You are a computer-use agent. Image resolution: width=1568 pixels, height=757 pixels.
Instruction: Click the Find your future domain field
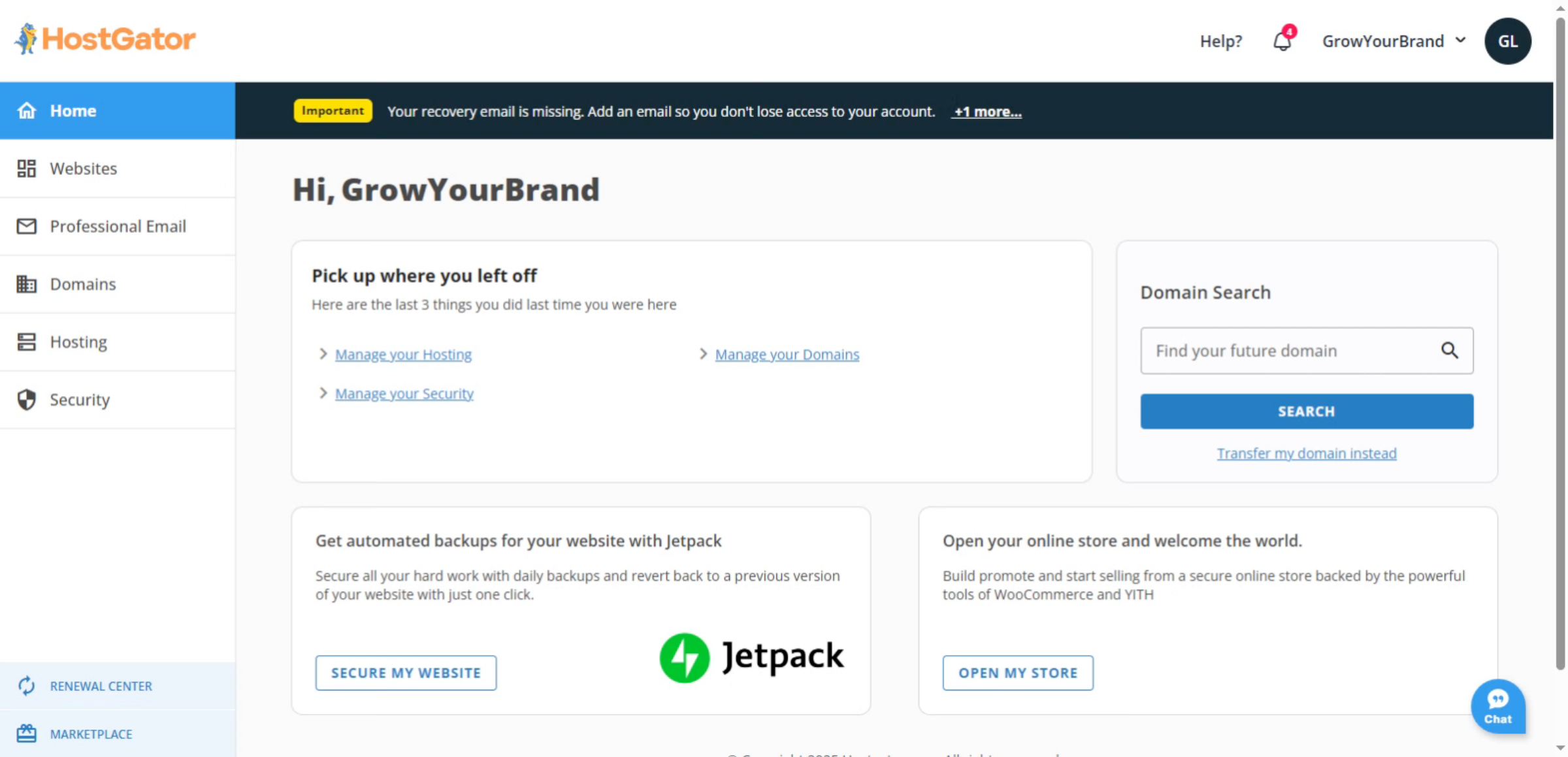(1287, 351)
